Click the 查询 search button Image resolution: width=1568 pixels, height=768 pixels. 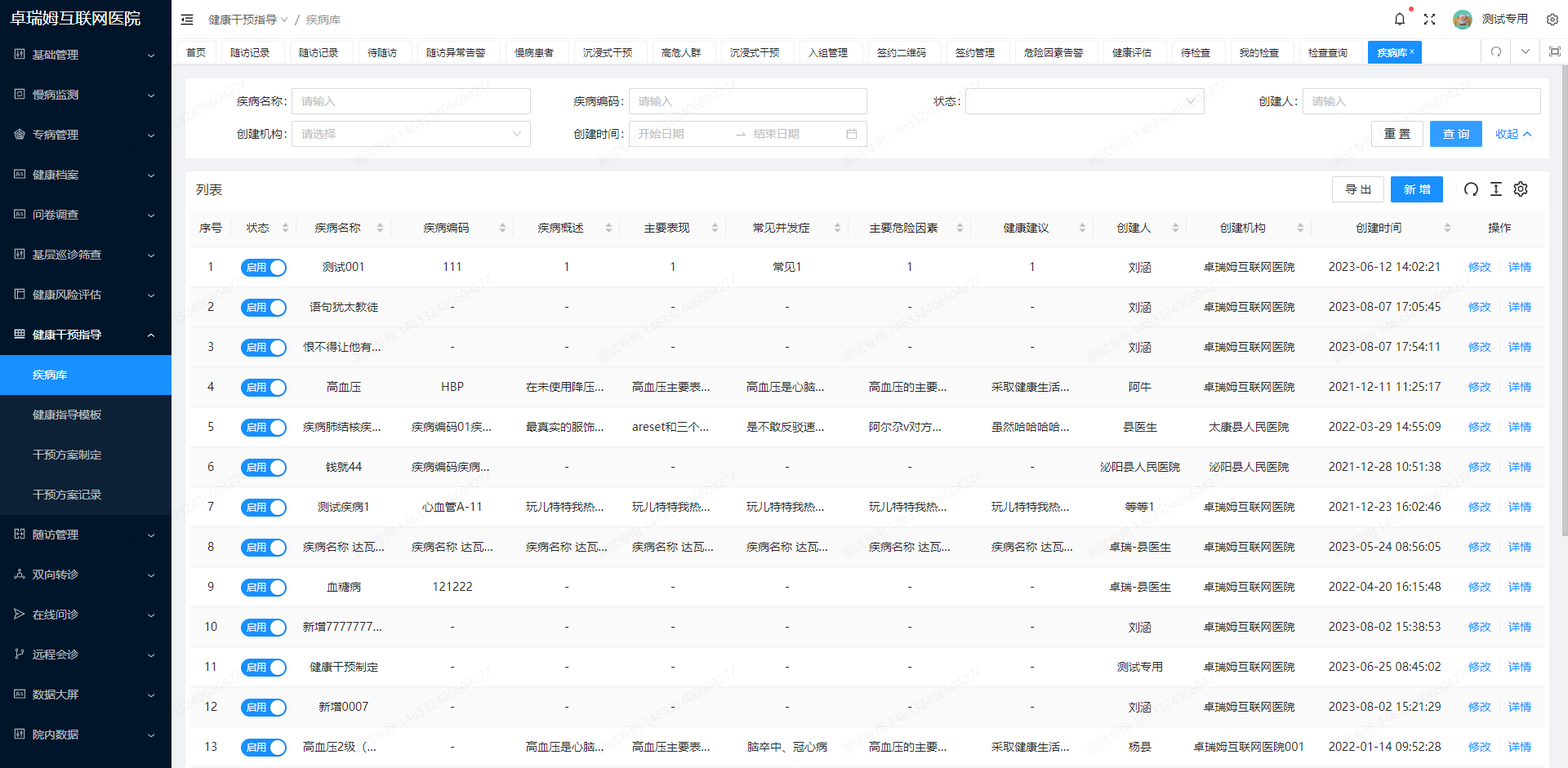1455,133
